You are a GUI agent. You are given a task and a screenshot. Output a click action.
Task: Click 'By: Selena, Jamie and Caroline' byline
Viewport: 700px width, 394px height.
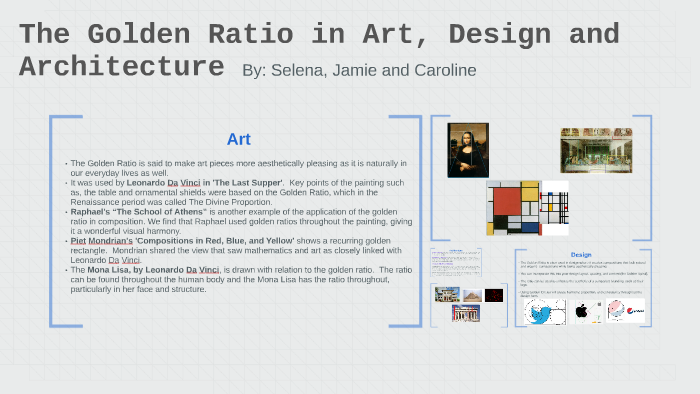tap(359, 70)
